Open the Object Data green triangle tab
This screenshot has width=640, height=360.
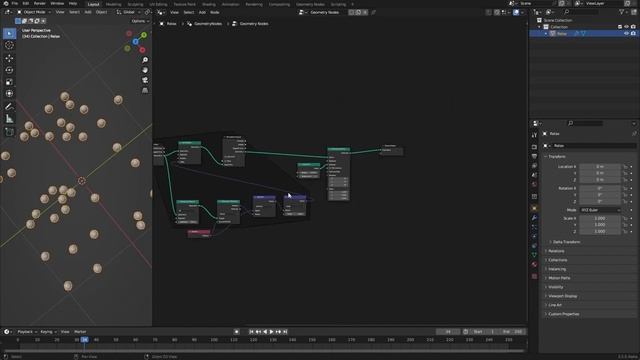(534, 255)
